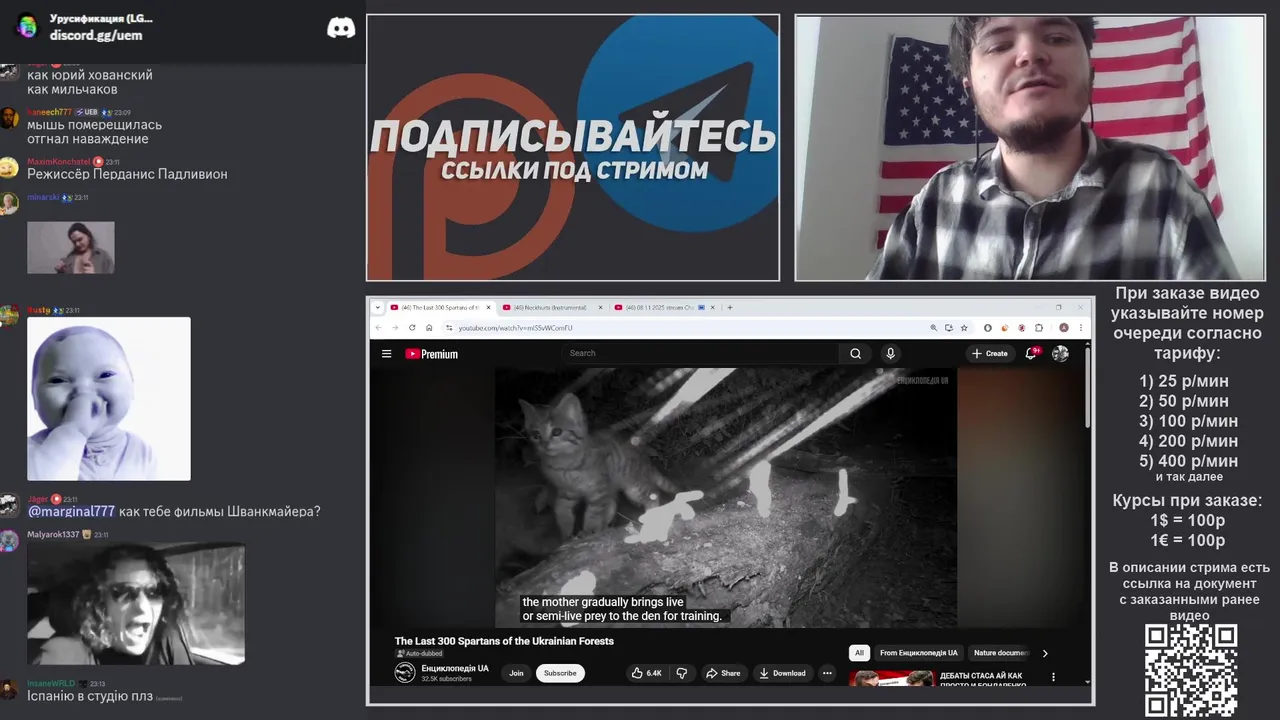
Task: Select the All filter chip
Action: tap(858, 653)
